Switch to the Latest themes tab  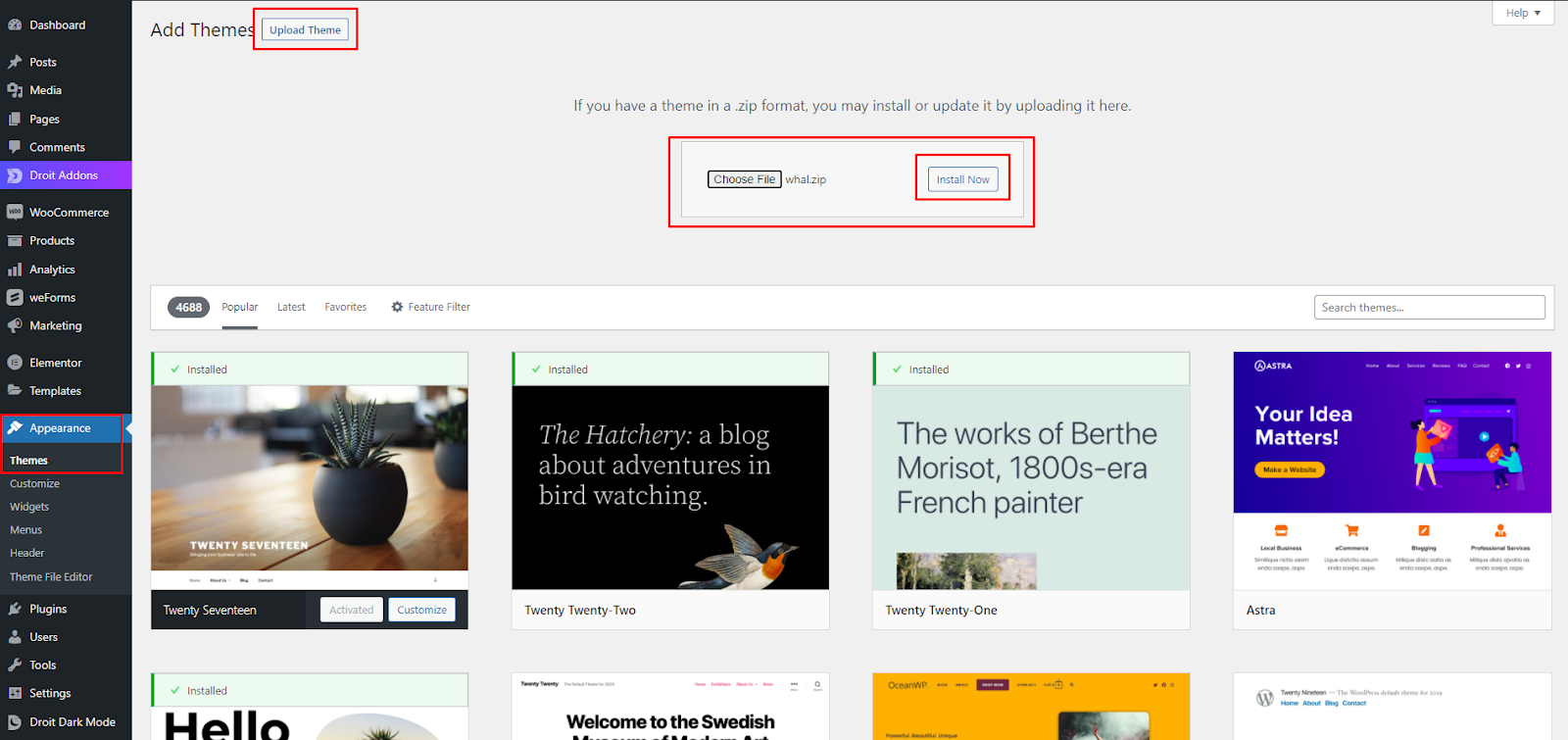291,307
